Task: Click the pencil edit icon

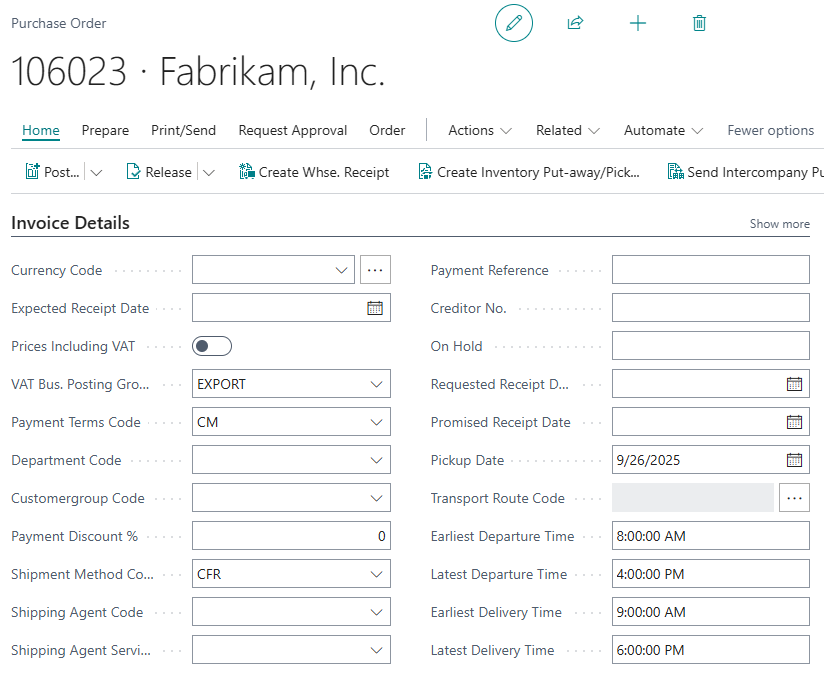Action: point(514,23)
